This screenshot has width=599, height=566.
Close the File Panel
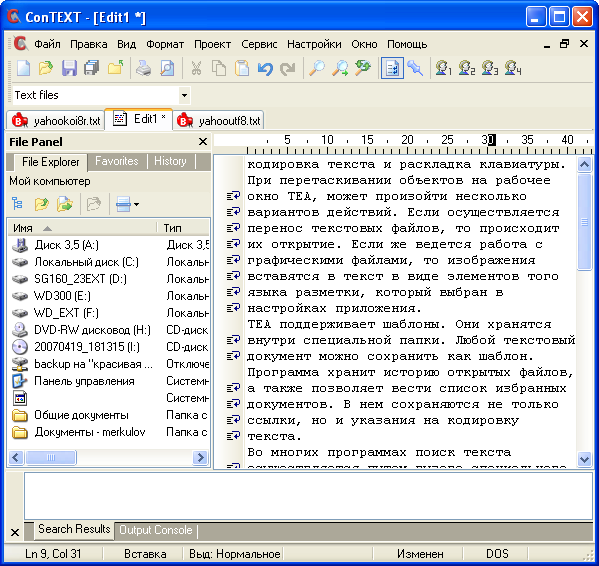click(x=203, y=142)
